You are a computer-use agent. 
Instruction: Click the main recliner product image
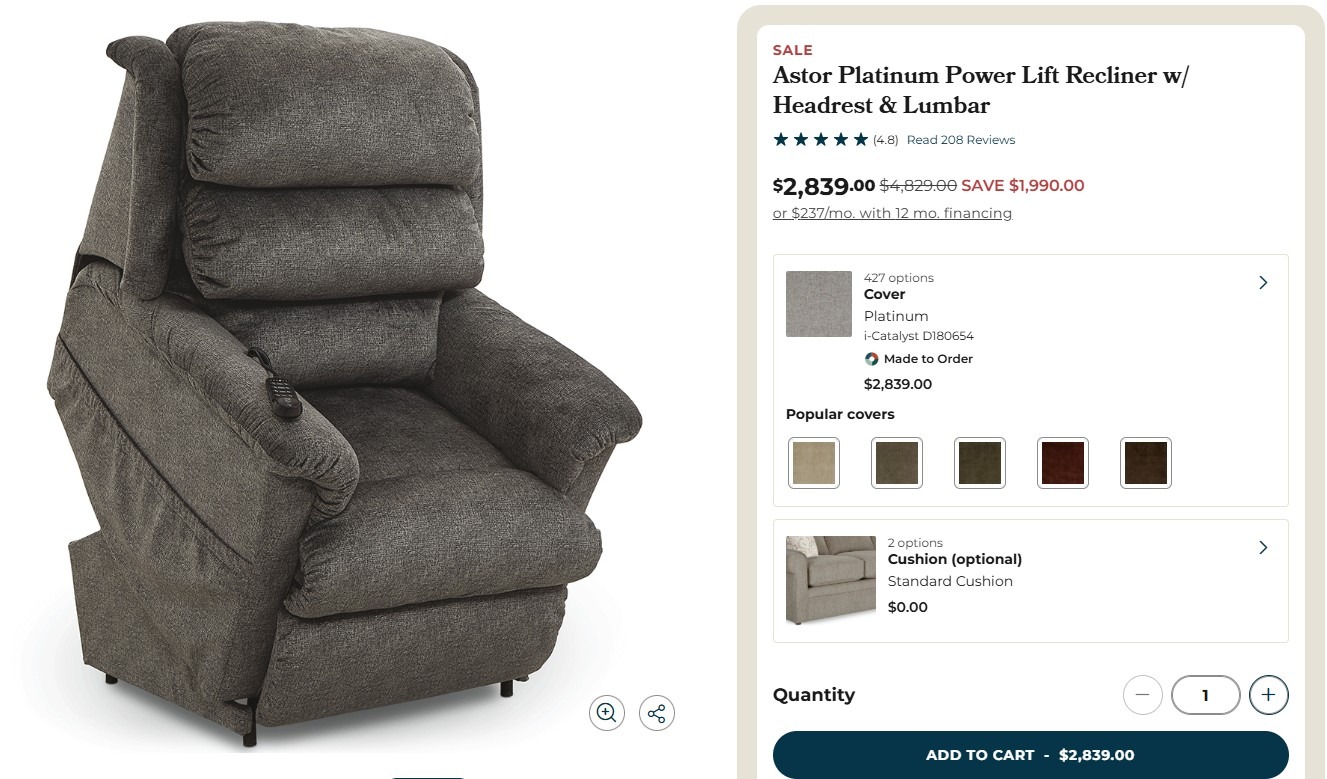(345, 385)
